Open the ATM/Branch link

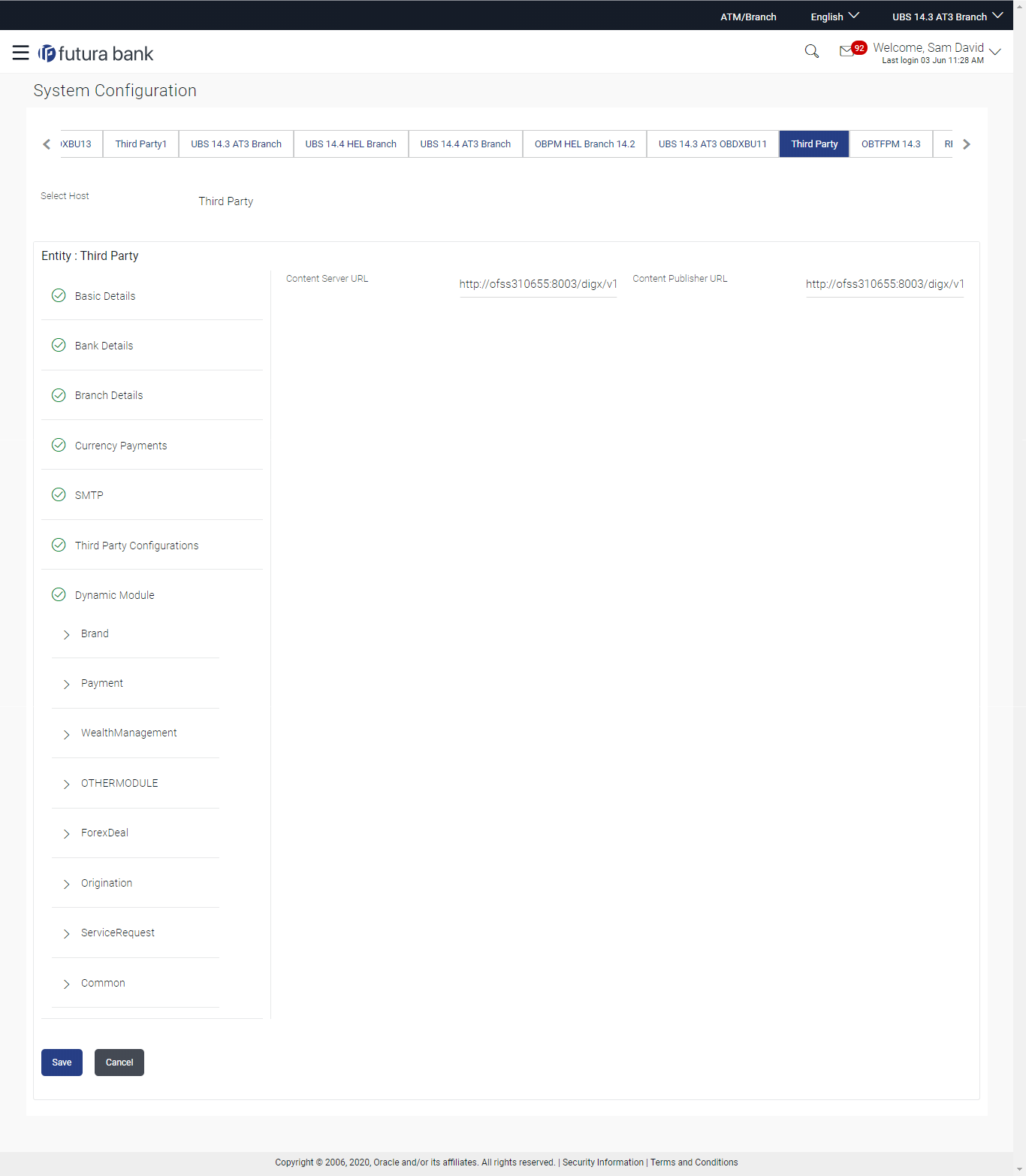pos(748,17)
